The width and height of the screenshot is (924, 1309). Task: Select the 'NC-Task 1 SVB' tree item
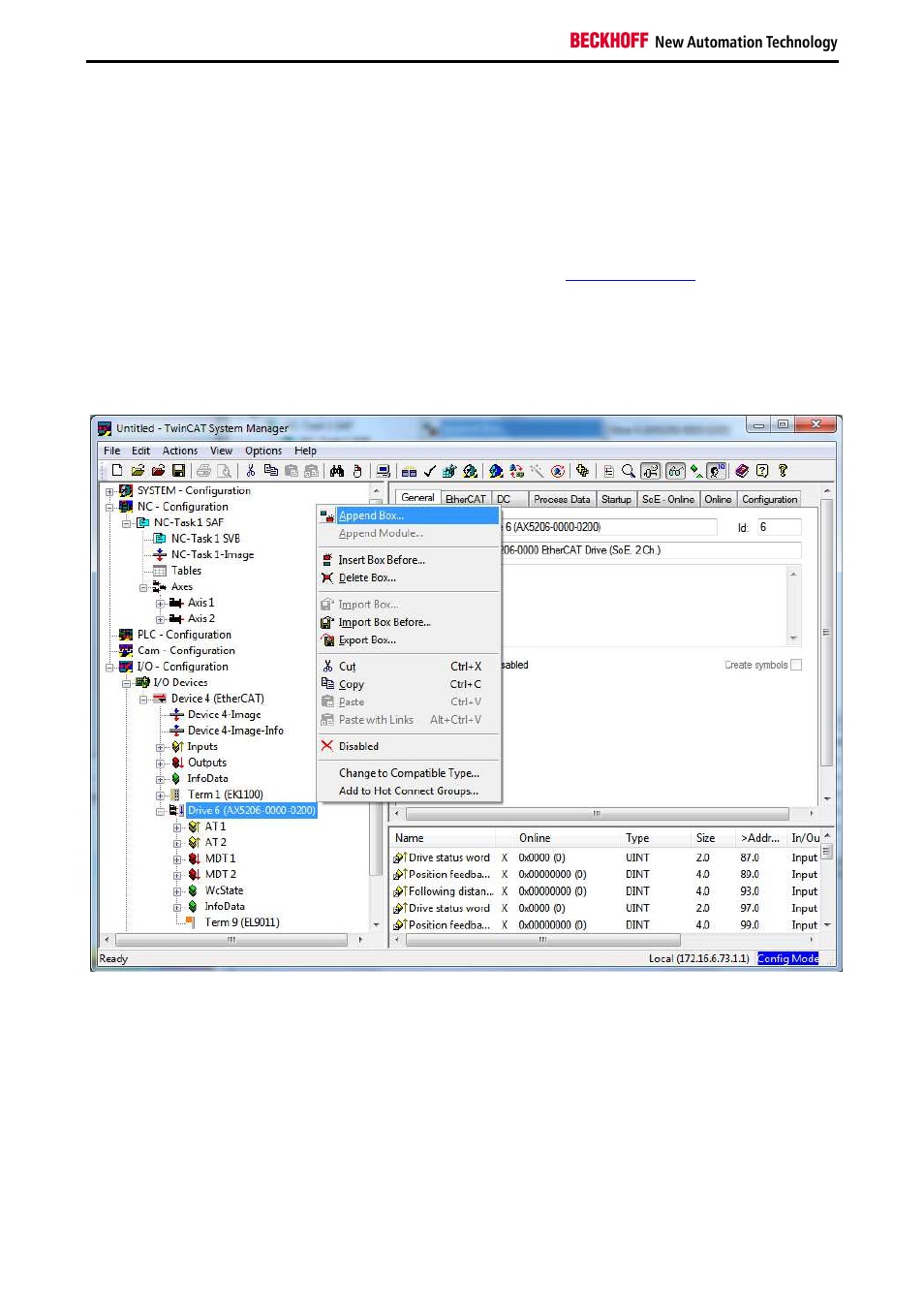pyautogui.click(x=205, y=539)
